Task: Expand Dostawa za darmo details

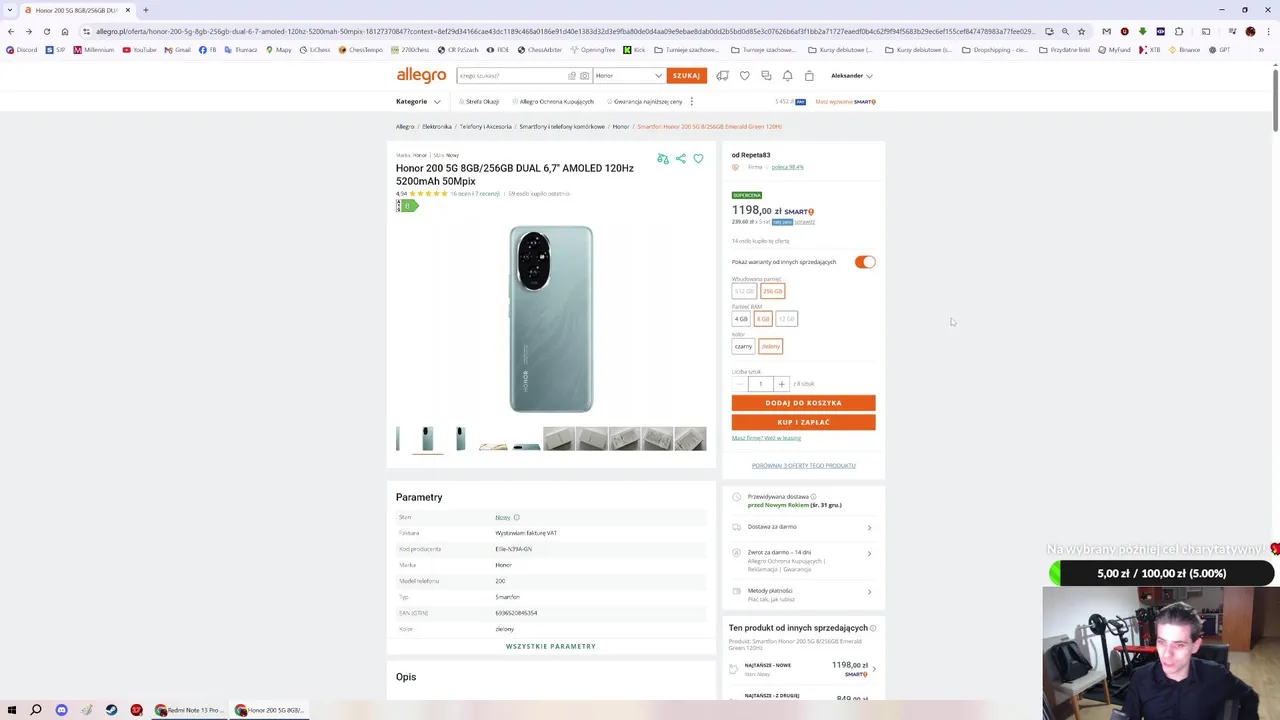Action: click(x=803, y=527)
